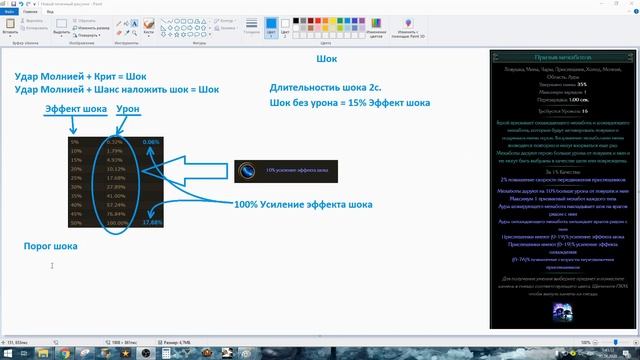Open Task View on the taskbar
The height and width of the screenshot is (360, 640).
(x=24, y=353)
